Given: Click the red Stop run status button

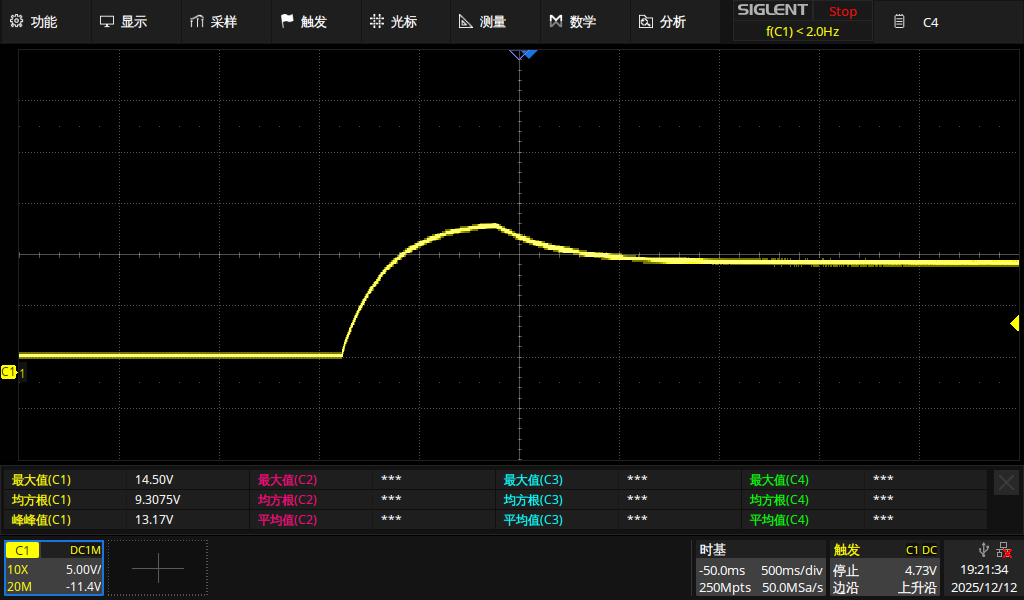Looking at the screenshot, I should point(842,11).
